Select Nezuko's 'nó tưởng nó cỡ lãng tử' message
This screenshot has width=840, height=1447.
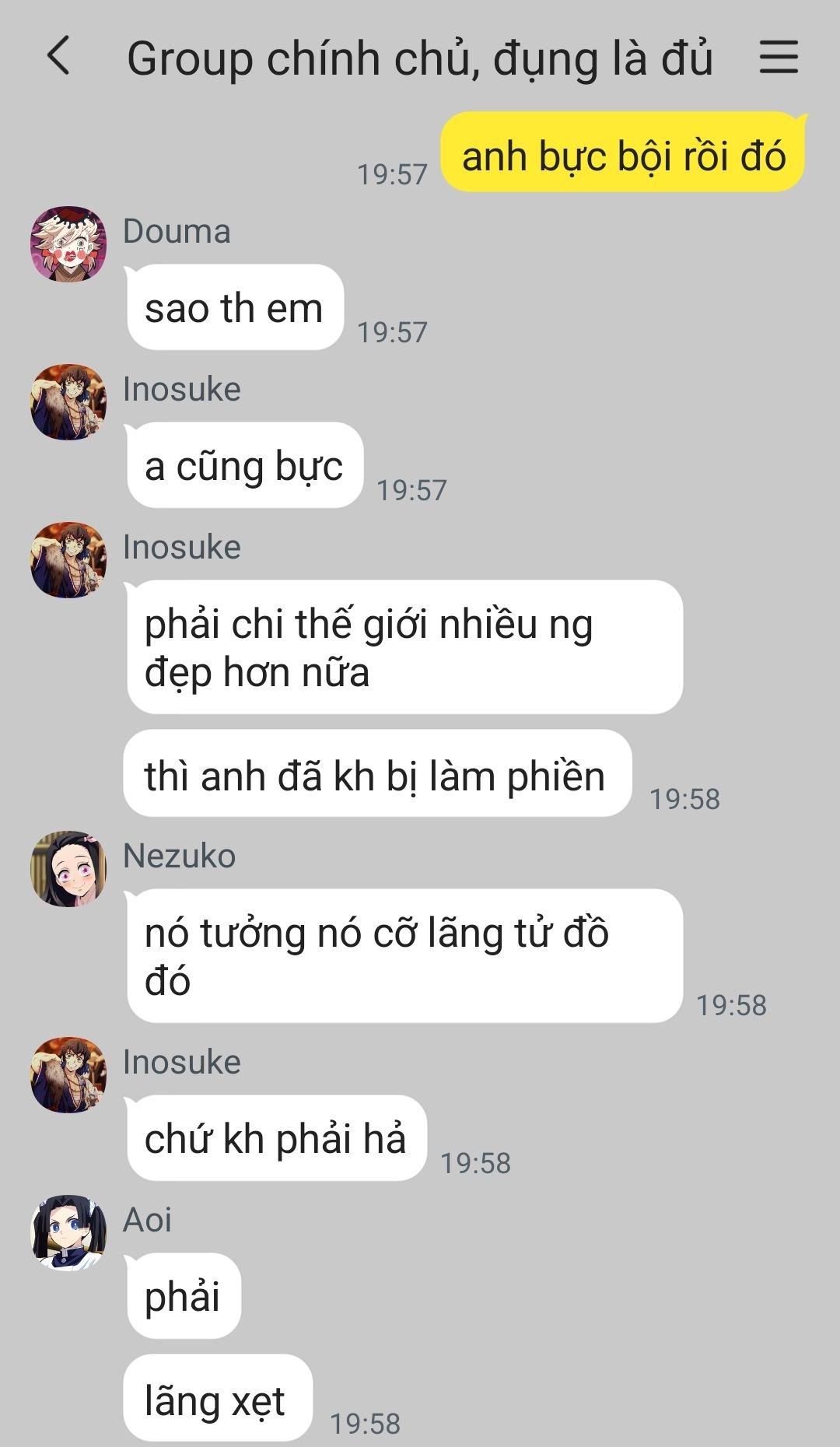(404, 956)
